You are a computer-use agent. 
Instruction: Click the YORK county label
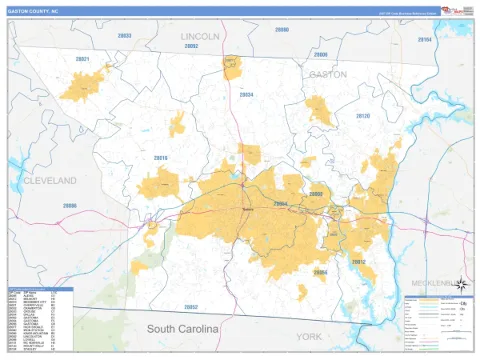(x=309, y=337)
